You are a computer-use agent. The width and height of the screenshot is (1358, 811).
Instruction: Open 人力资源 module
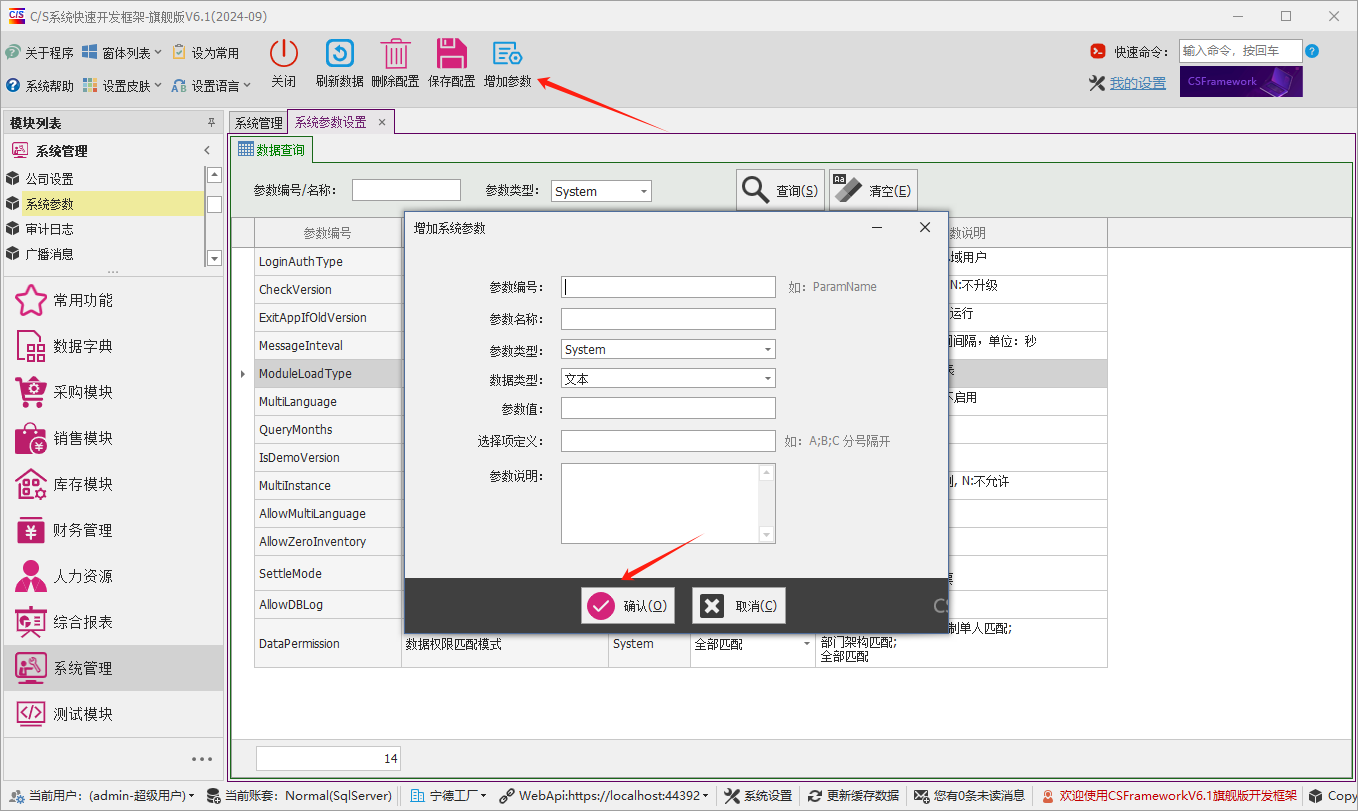(x=113, y=576)
